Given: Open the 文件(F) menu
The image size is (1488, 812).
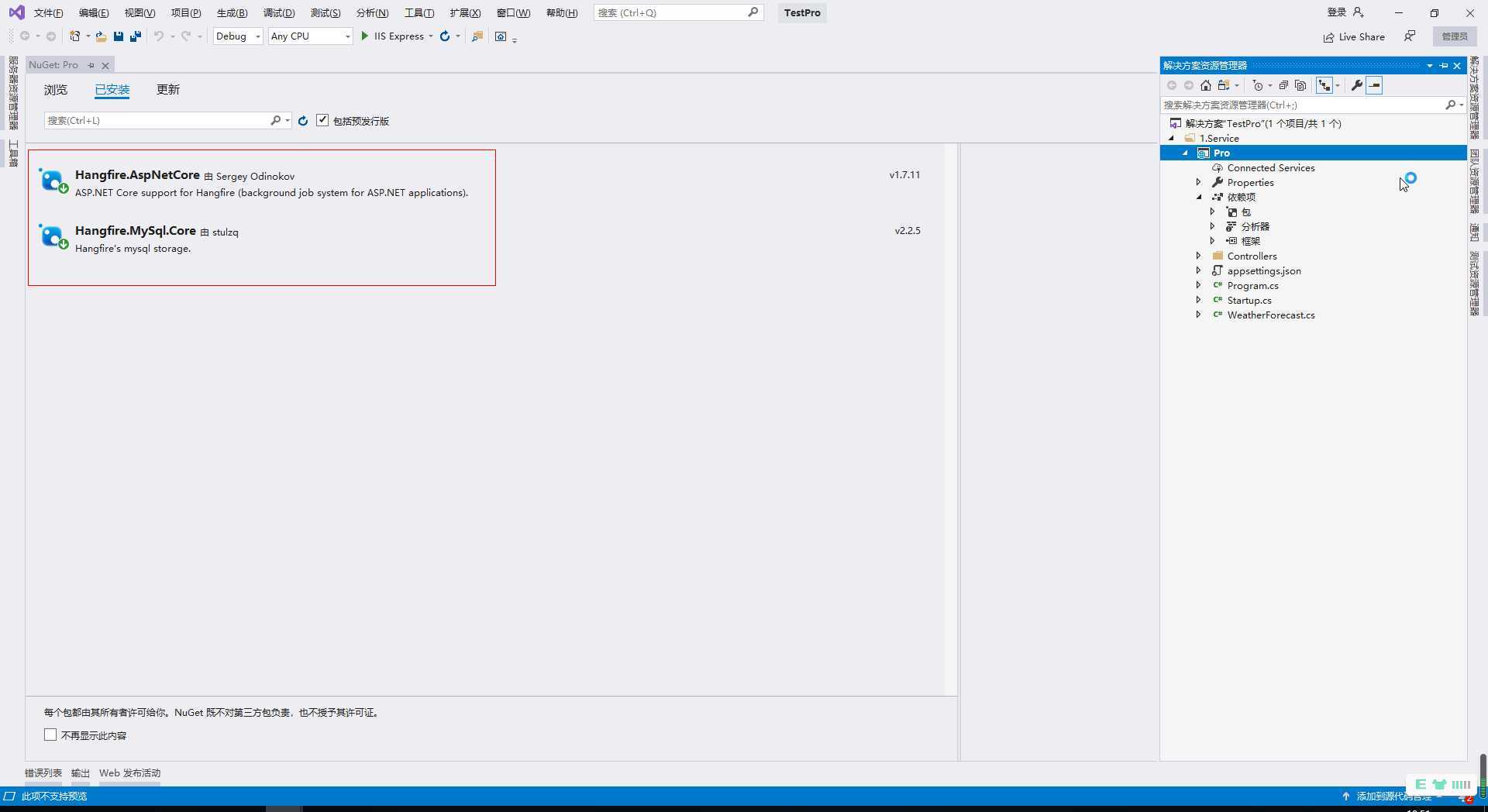Looking at the screenshot, I should [x=48, y=12].
